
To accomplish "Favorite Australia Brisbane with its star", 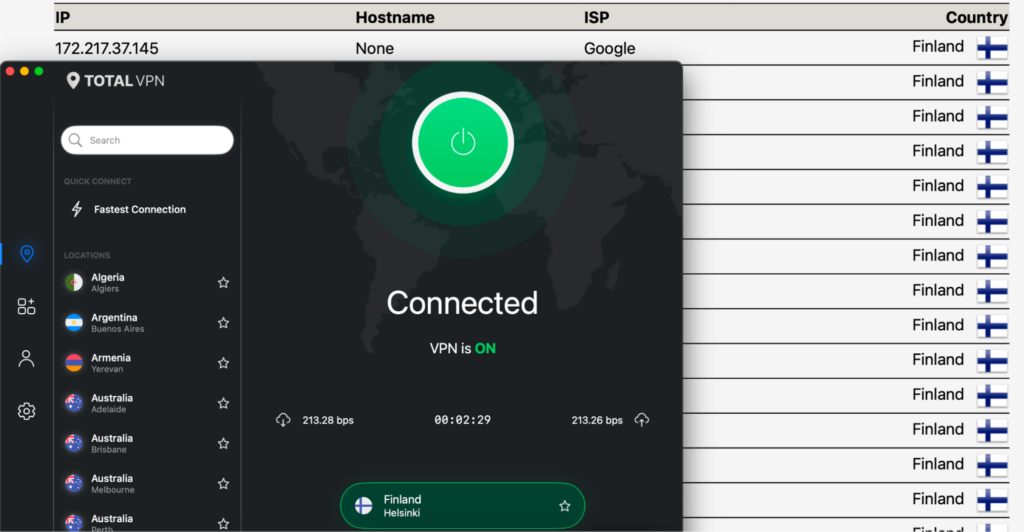I will tap(223, 444).
